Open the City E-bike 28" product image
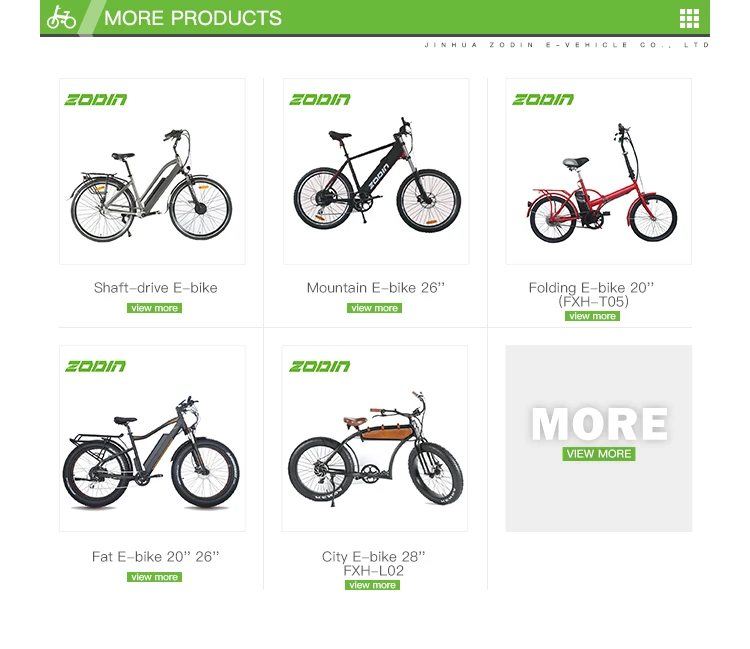The height and width of the screenshot is (649, 750). [375, 438]
